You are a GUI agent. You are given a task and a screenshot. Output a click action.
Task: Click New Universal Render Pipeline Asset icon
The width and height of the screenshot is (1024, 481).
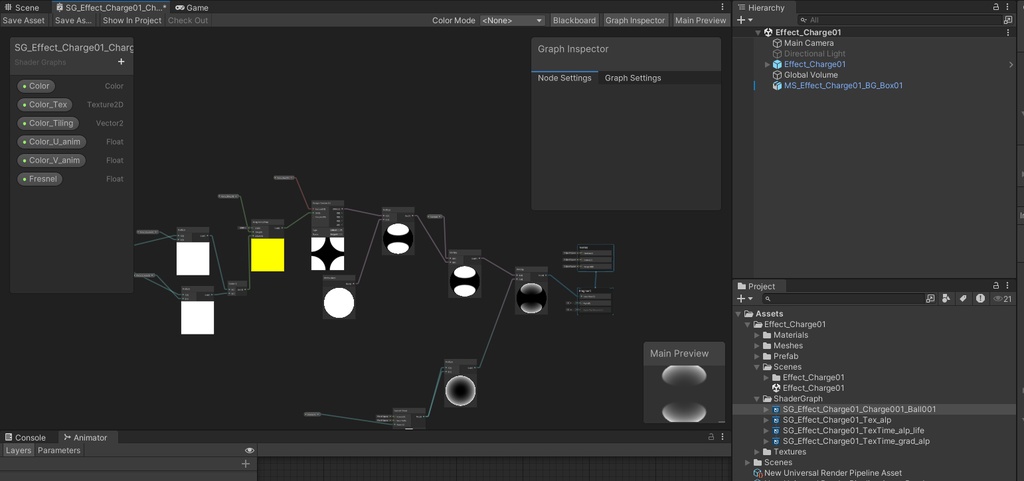(758, 473)
